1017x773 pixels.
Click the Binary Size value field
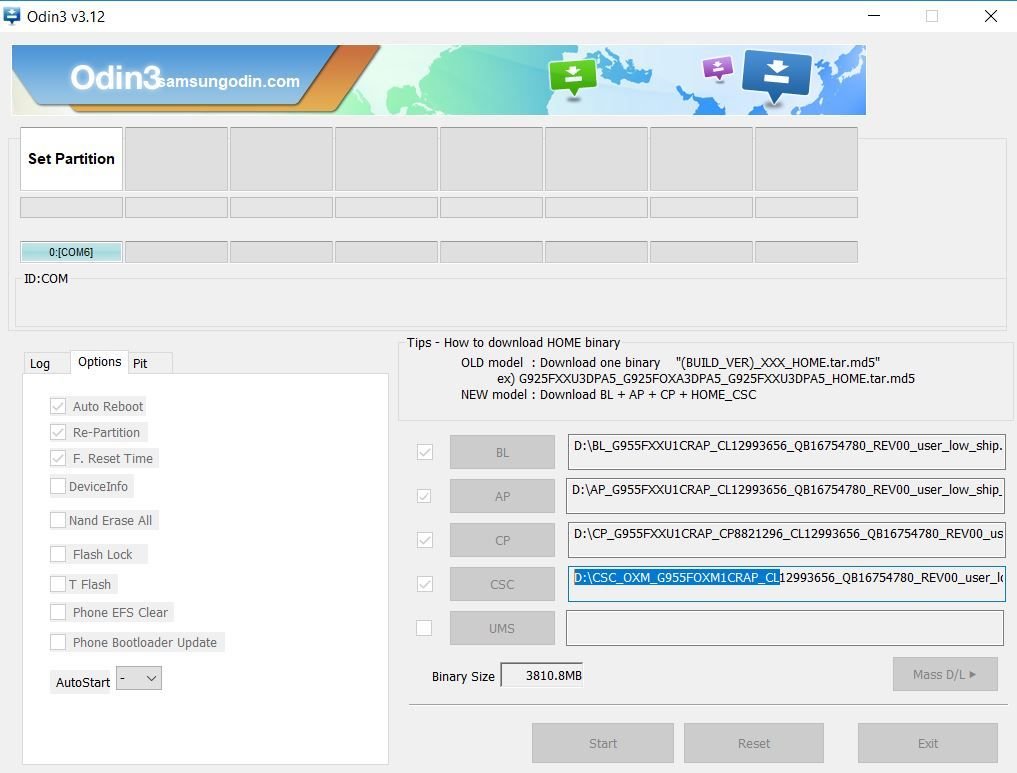tap(542, 675)
